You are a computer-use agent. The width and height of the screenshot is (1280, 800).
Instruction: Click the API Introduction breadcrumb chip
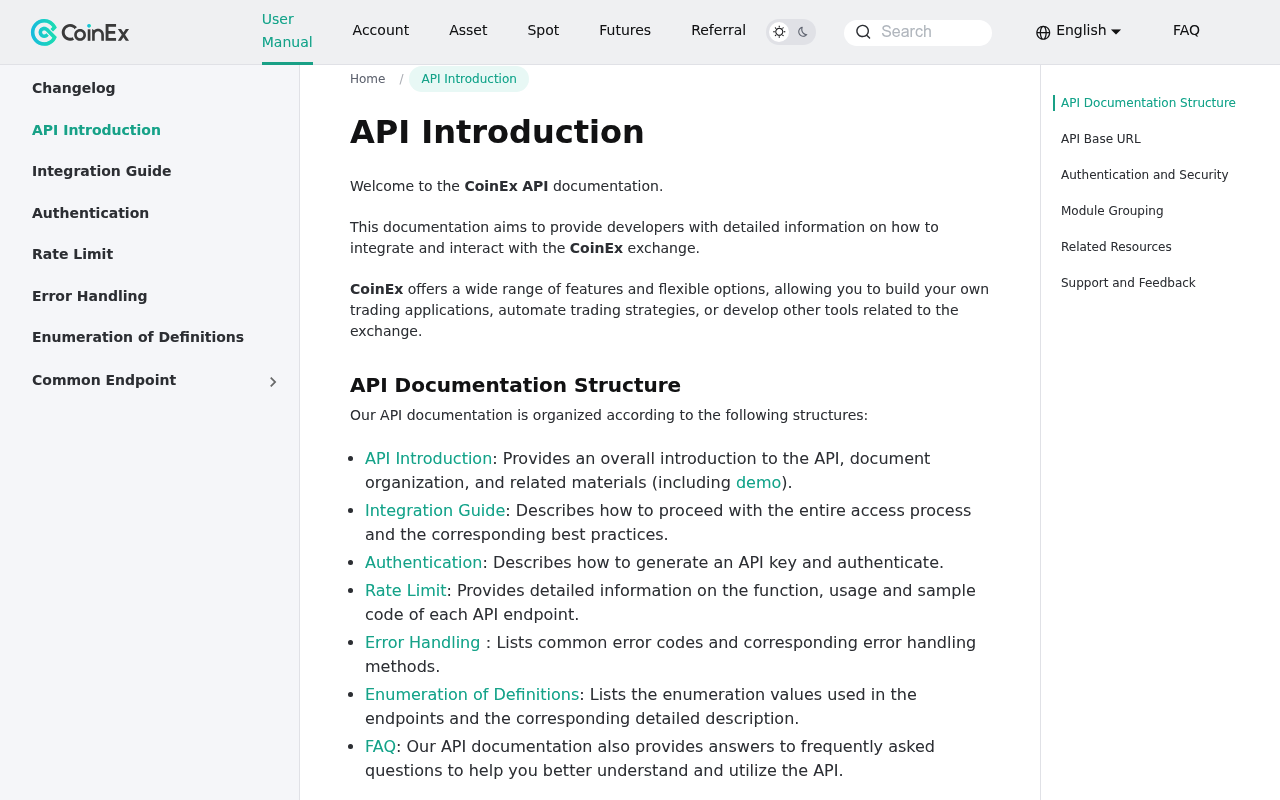(469, 79)
